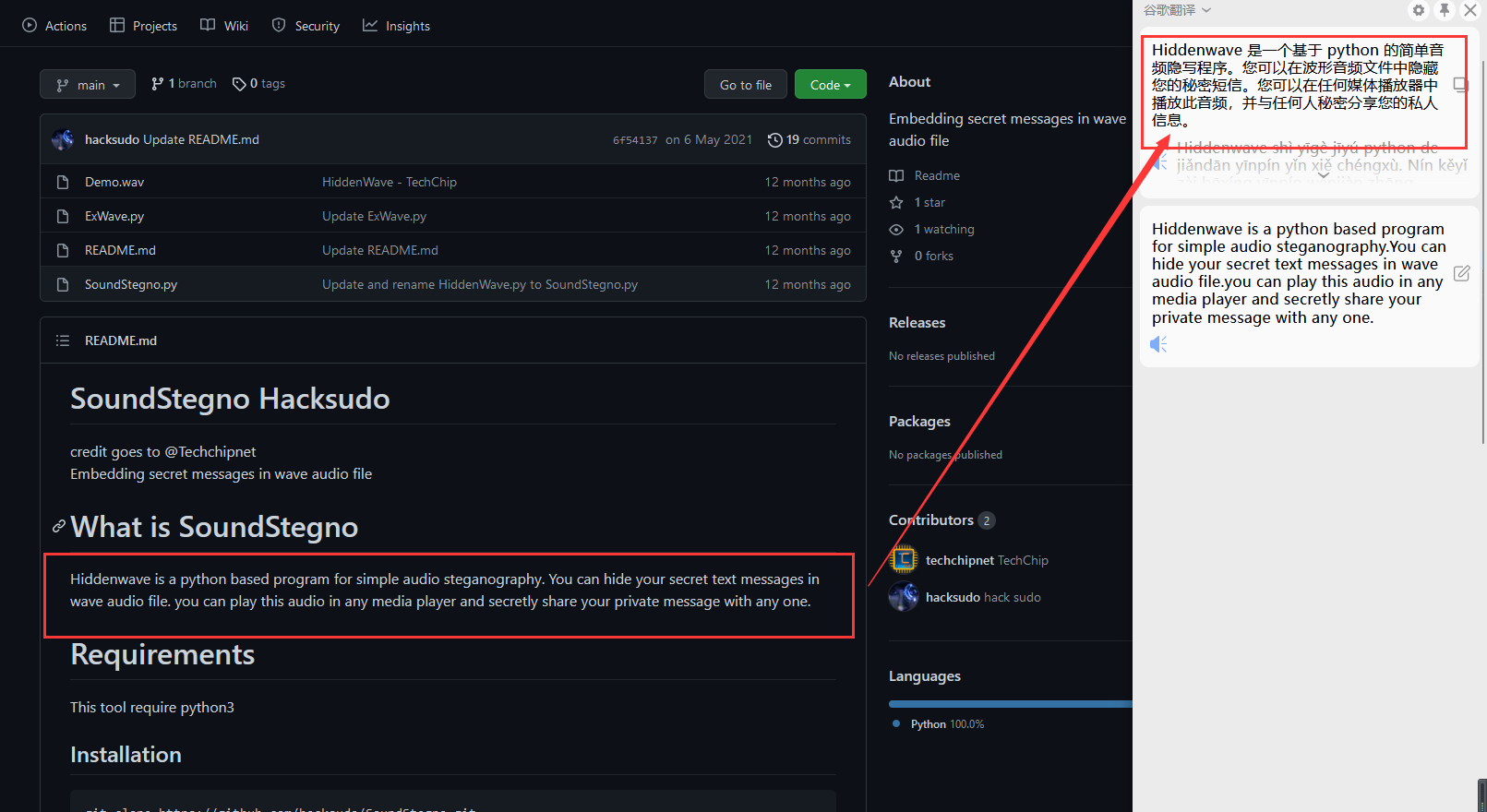The width and height of the screenshot is (1487, 812).
Task: Click the Actions play-circle icon
Action: tap(30, 25)
